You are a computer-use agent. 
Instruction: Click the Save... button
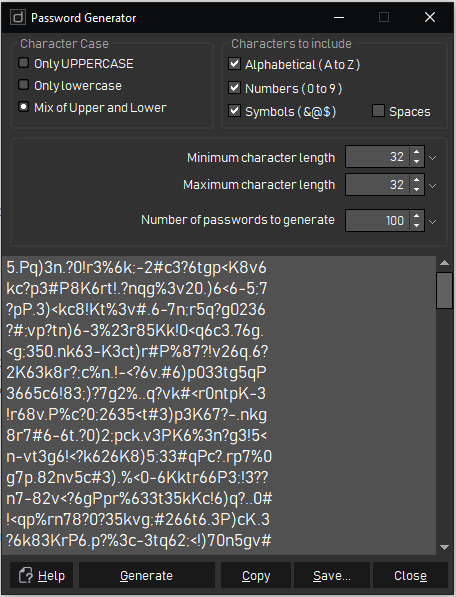click(332, 576)
